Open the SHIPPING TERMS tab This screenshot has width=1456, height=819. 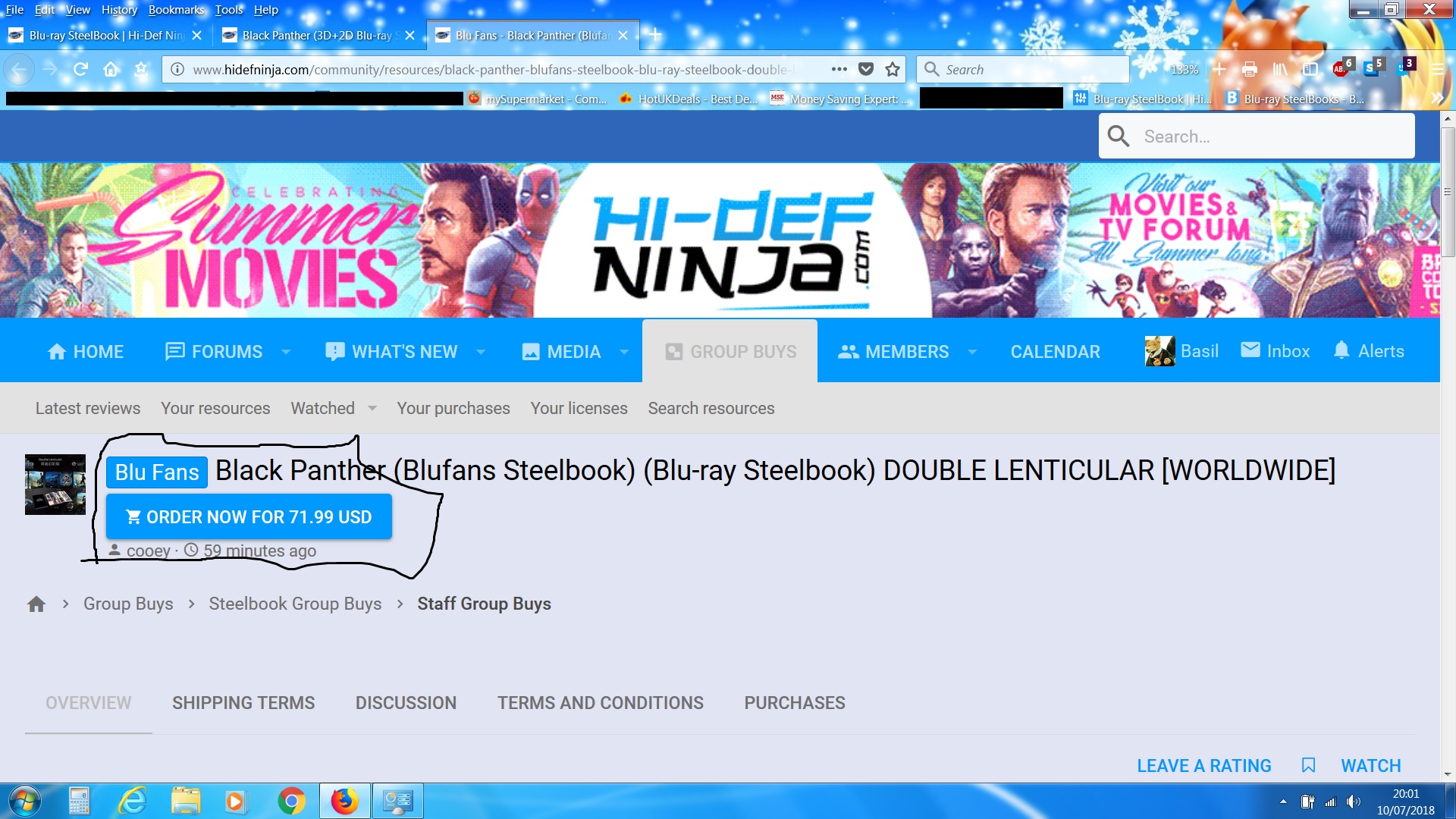coord(243,703)
